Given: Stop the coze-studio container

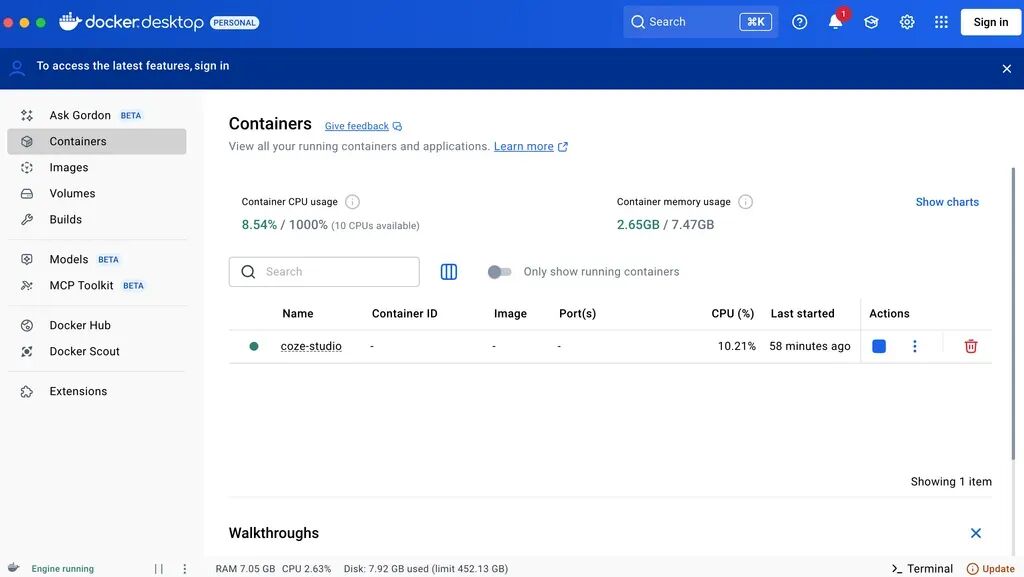Looking at the screenshot, I should (x=879, y=346).
